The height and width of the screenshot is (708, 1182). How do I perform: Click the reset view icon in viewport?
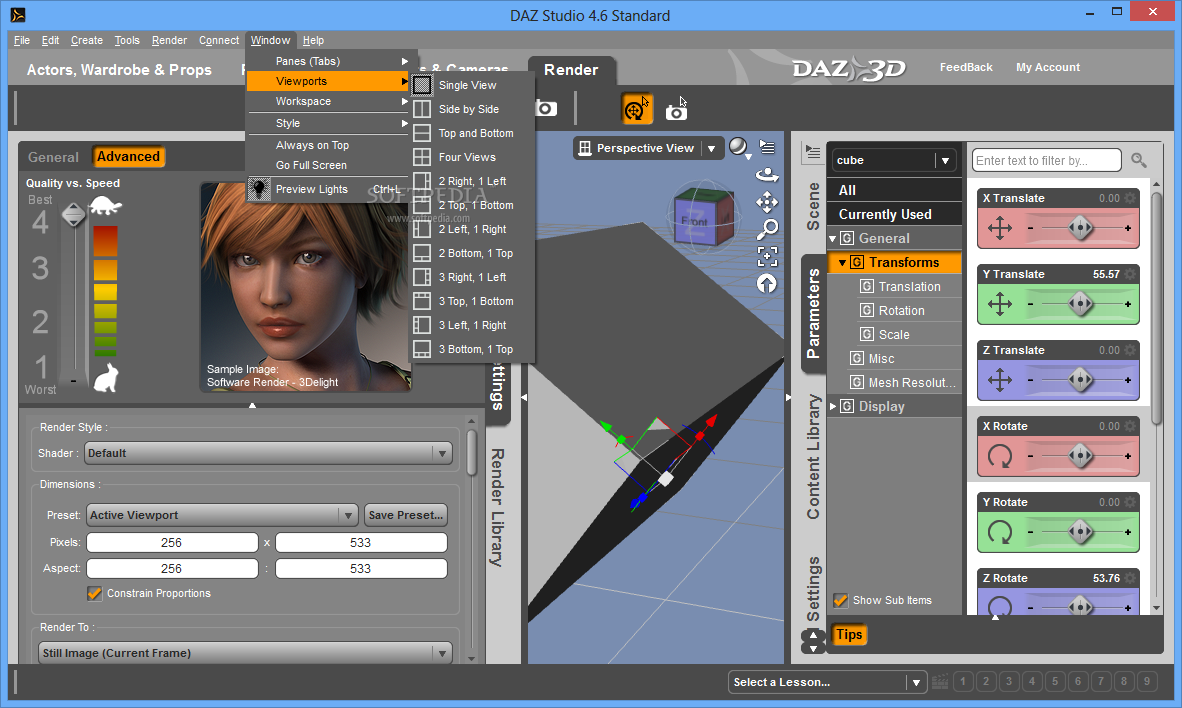tap(767, 284)
